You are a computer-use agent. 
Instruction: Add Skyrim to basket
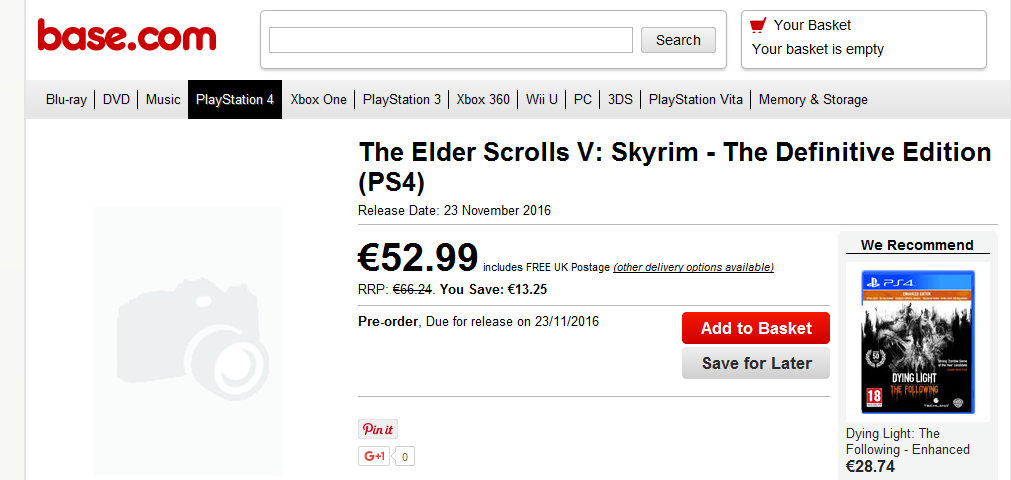756,328
